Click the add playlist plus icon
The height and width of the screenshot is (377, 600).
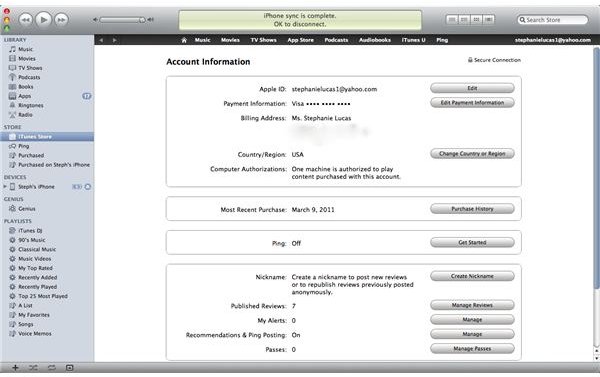pyautogui.click(x=15, y=368)
